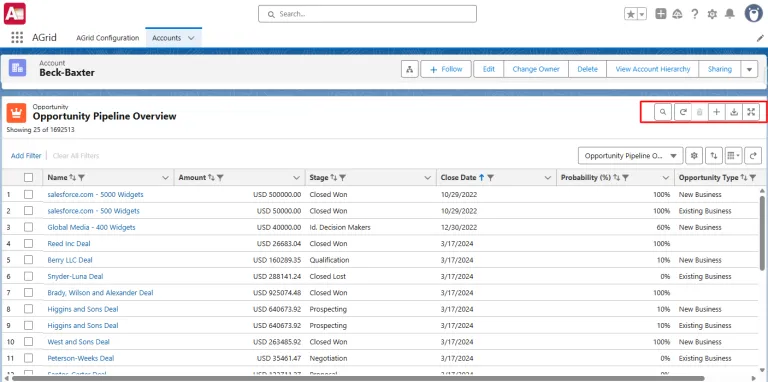The image size is (768, 382).
Task: Click the Stage column filter funnel
Action: [343, 178]
